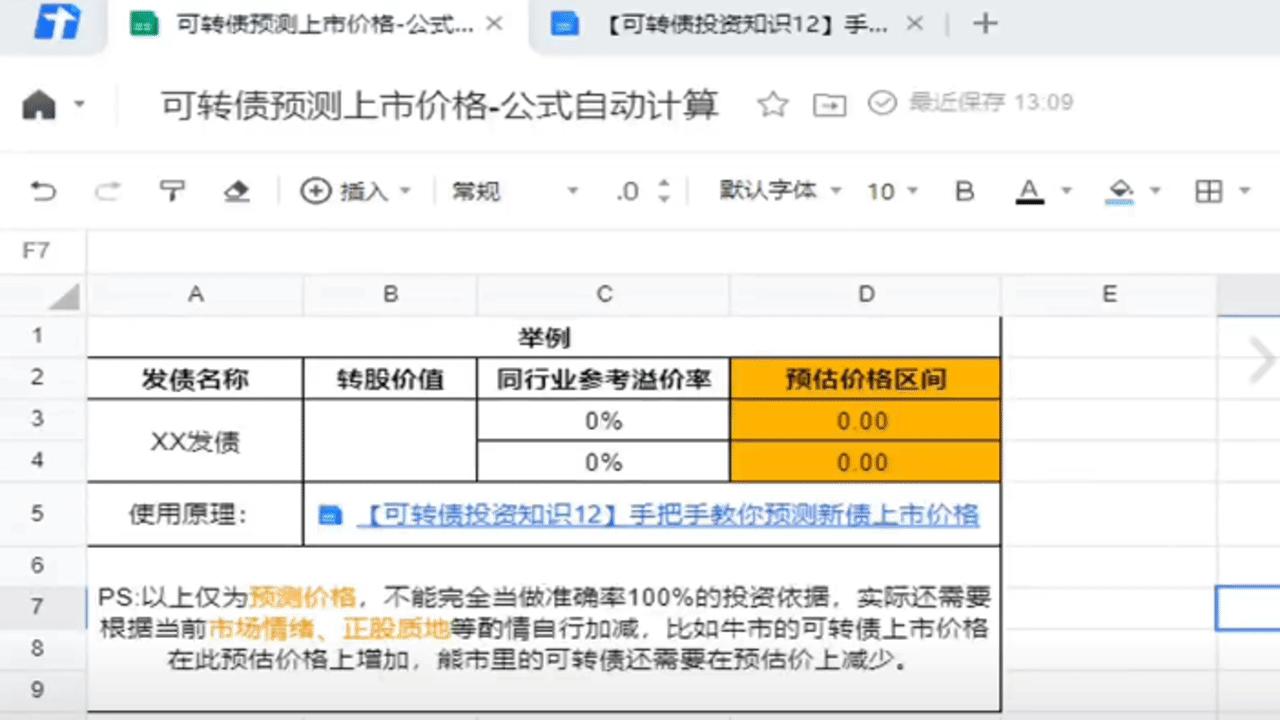Click the F7 cell name box
1280x720 pixels.
(40, 250)
